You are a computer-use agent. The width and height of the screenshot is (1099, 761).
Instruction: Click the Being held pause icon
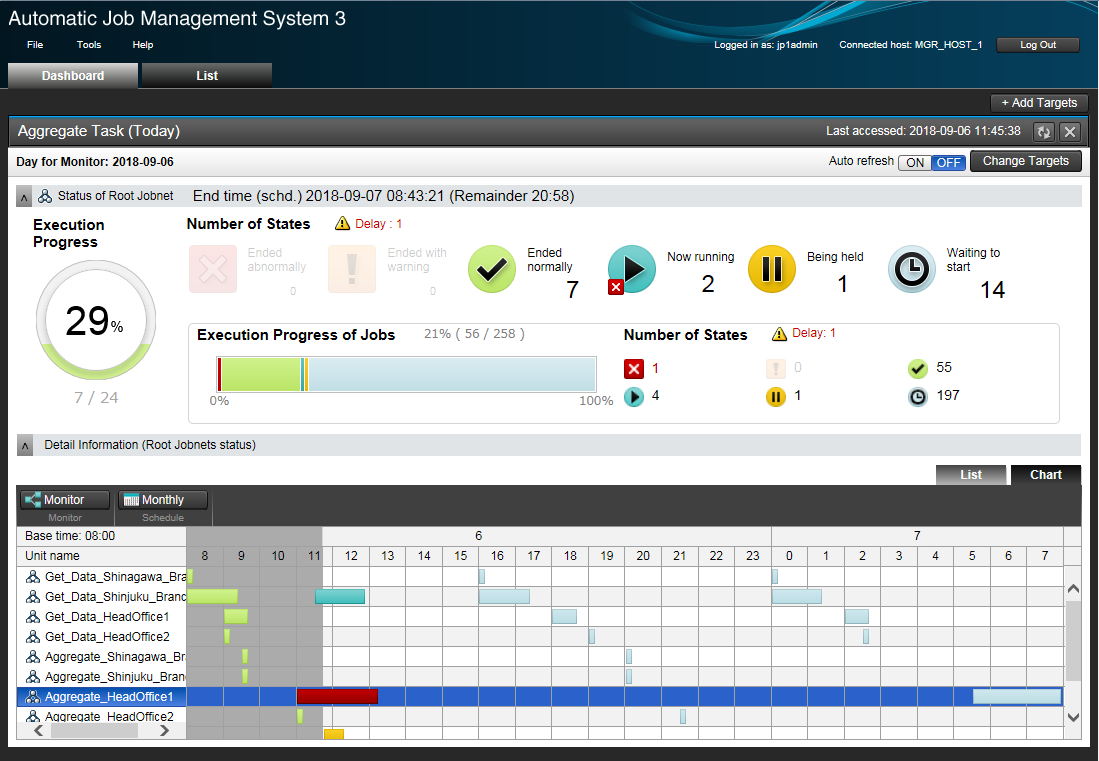click(772, 268)
